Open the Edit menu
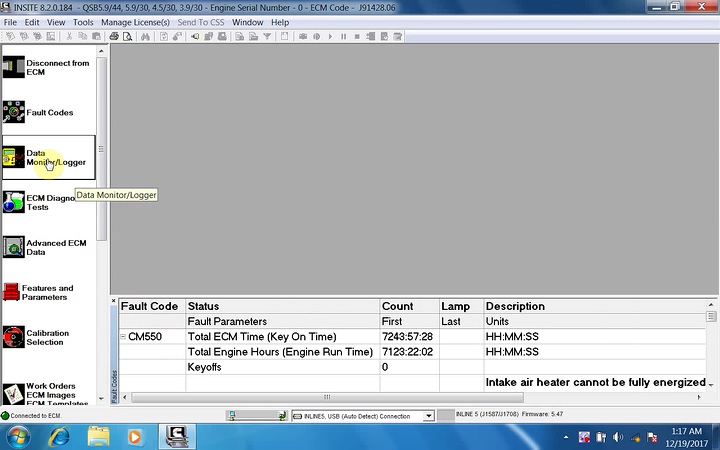The image size is (720, 450). 32,22
